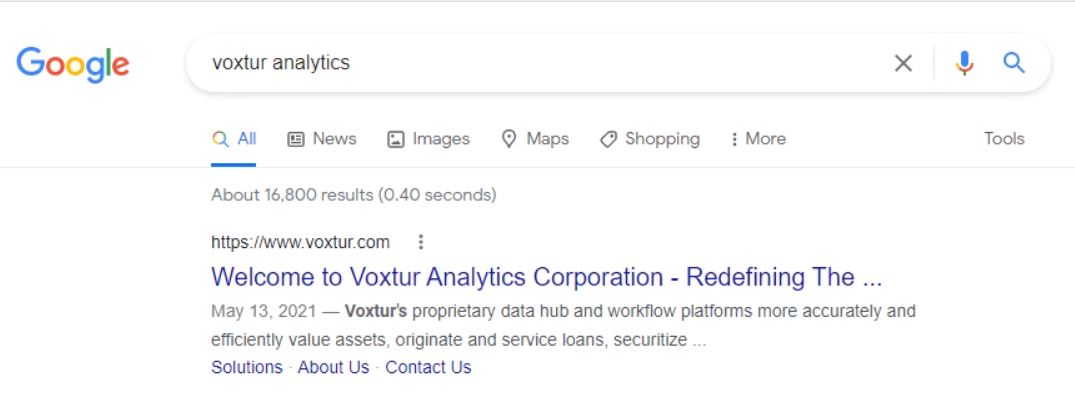Click the Images tab picture icon
This screenshot has height=398, width=1075.
[396, 139]
